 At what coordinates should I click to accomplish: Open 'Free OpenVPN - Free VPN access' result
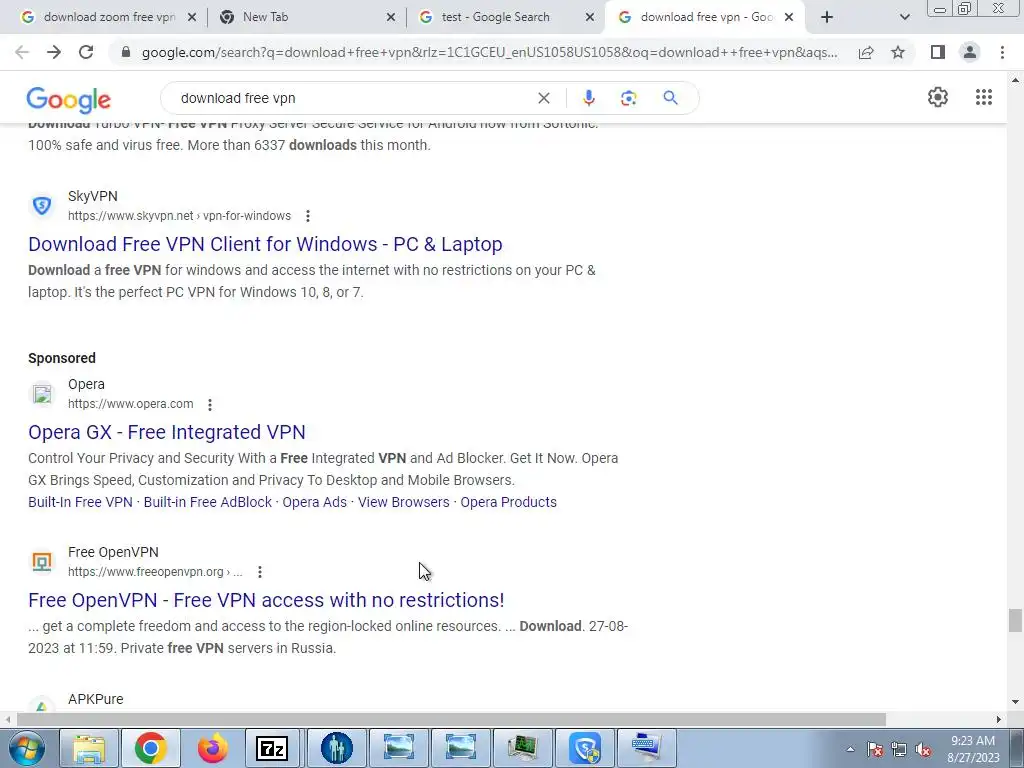click(x=266, y=600)
